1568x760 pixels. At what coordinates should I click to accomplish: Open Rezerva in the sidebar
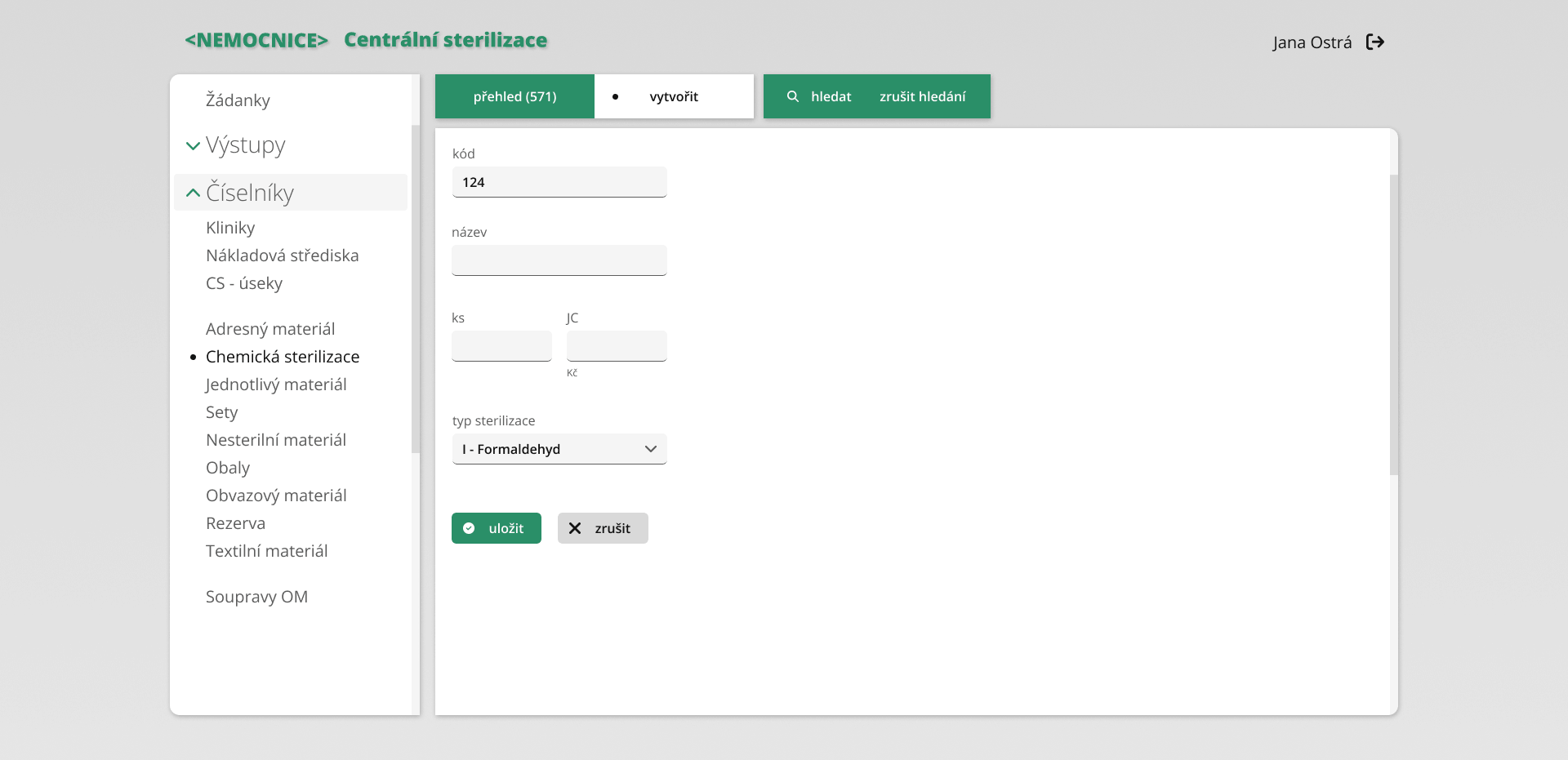(x=236, y=523)
